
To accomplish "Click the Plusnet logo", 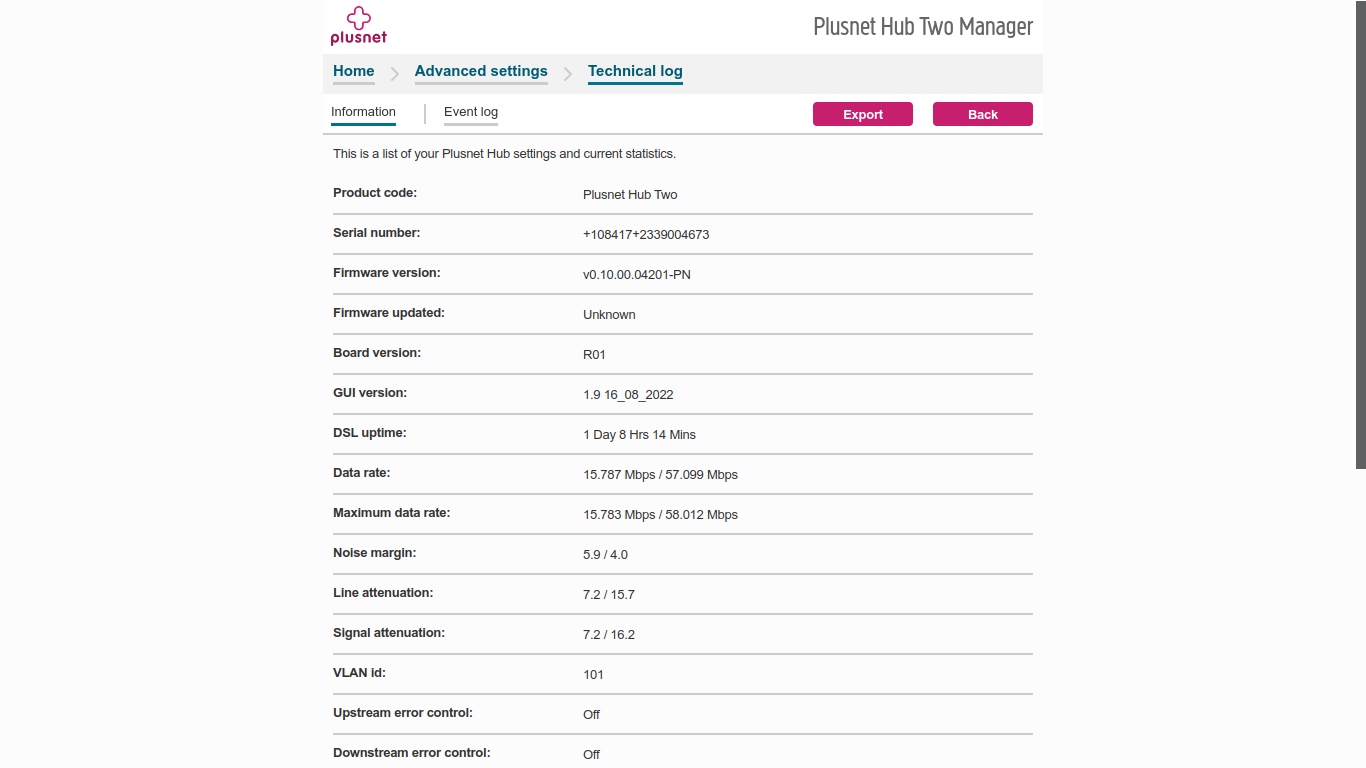I will 357,25.
